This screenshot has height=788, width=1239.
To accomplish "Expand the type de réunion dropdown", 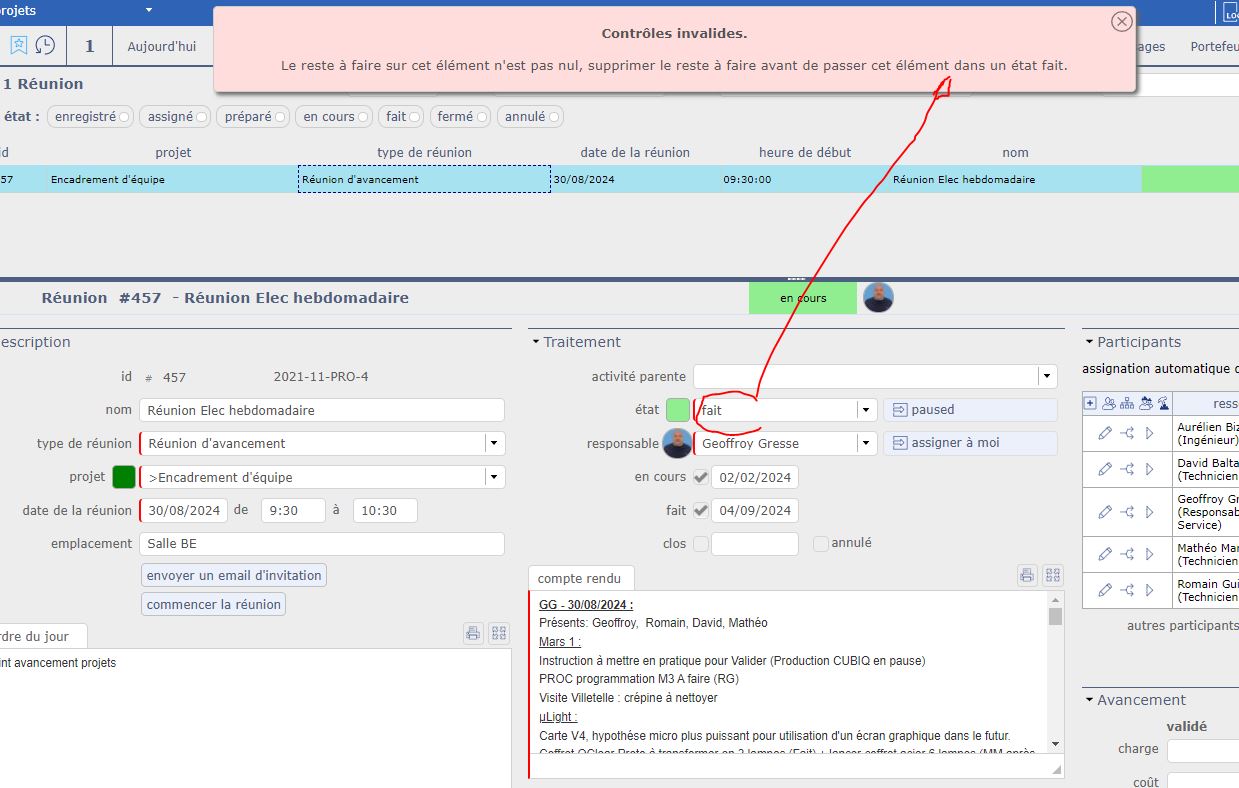I will click(x=494, y=443).
